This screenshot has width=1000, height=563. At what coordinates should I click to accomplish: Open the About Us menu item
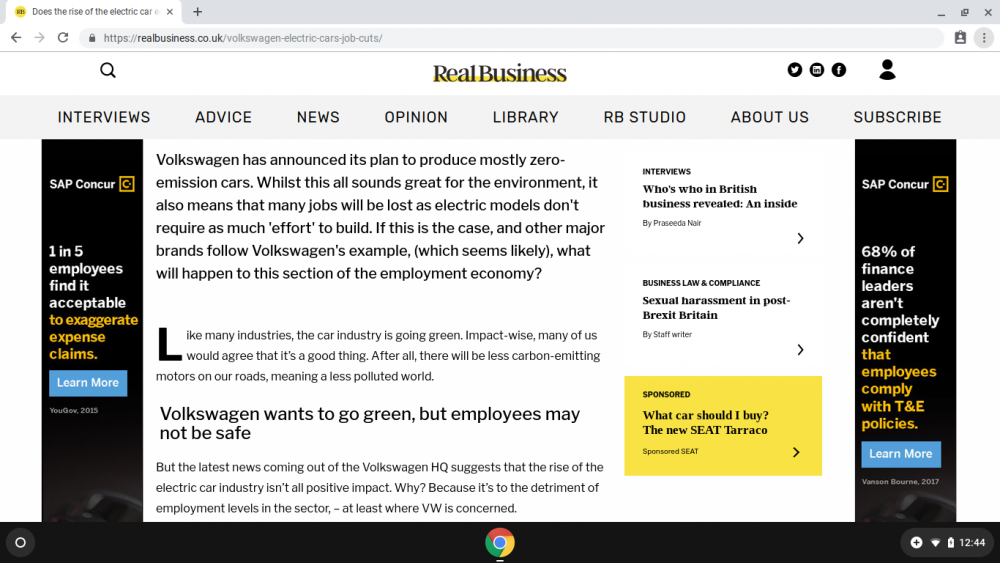(770, 117)
